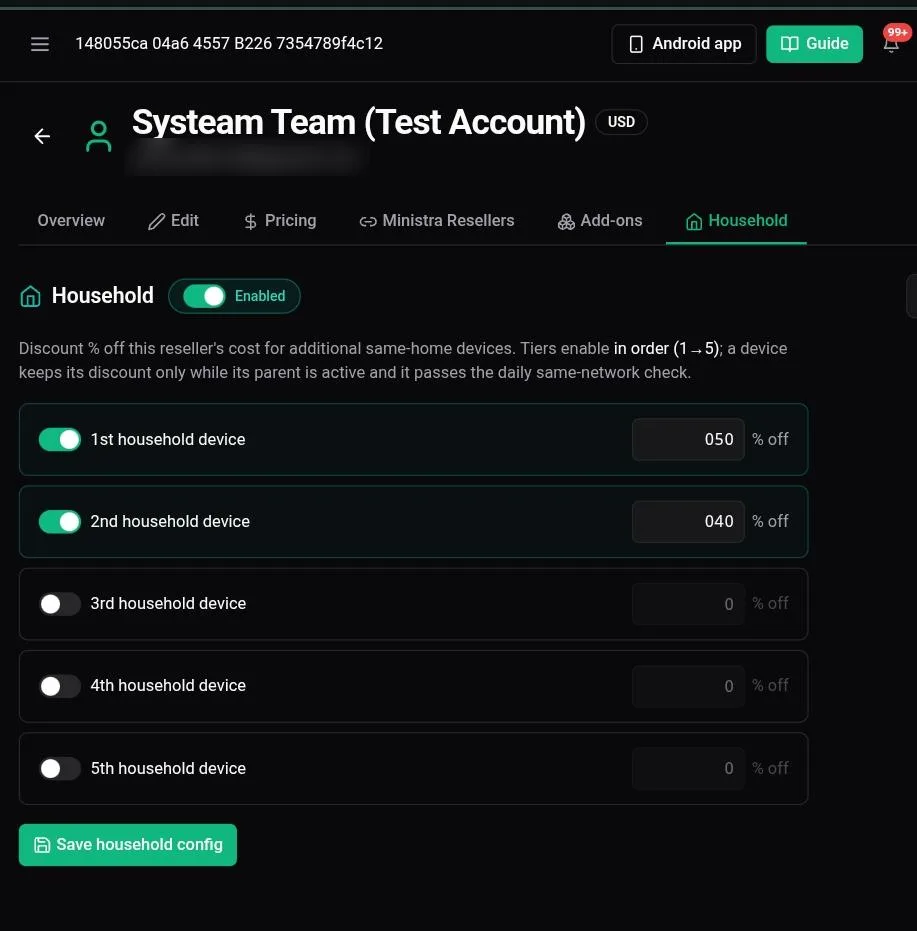The height and width of the screenshot is (931, 917).
Task: Enable the 4th household device toggle
Action: 59,686
